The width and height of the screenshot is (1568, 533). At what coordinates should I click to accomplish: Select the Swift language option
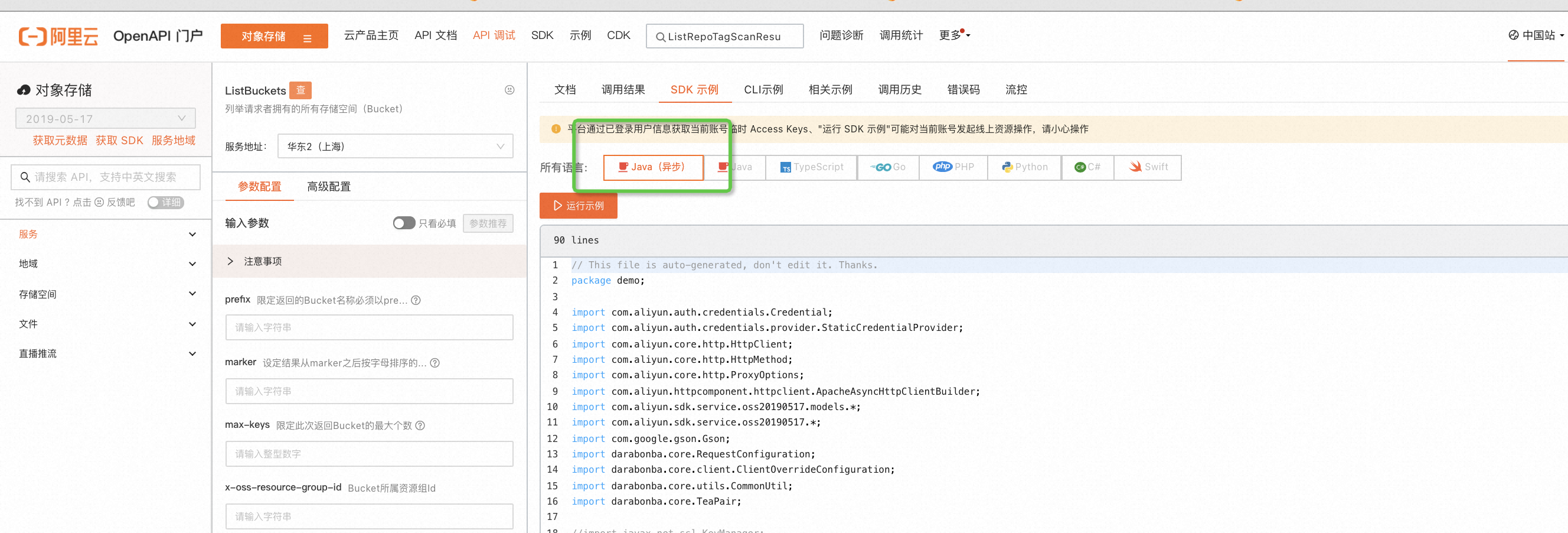click(x=1148, y=167)
